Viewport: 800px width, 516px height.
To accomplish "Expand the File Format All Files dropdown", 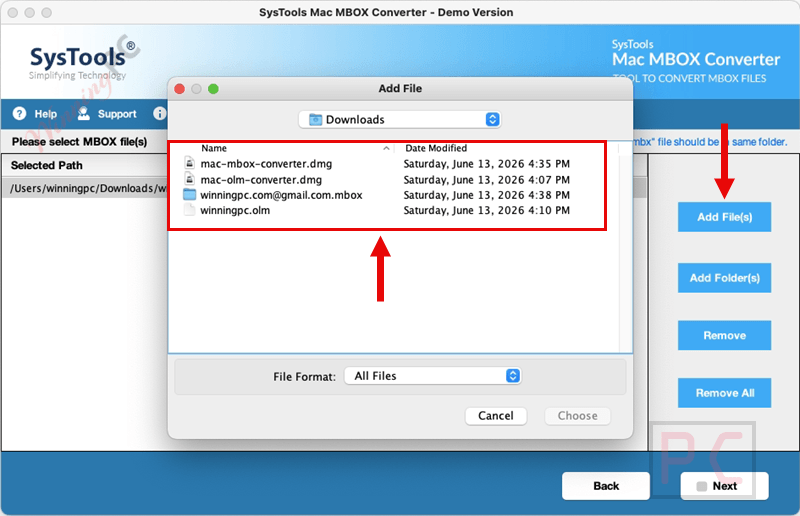I will pyautogui.click(x=433, y=376).
